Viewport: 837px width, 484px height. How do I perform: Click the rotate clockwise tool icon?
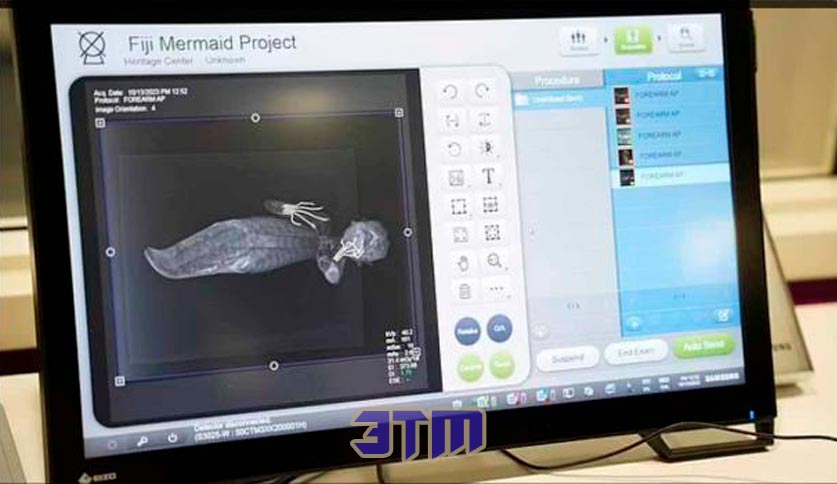tap(483, 91)
